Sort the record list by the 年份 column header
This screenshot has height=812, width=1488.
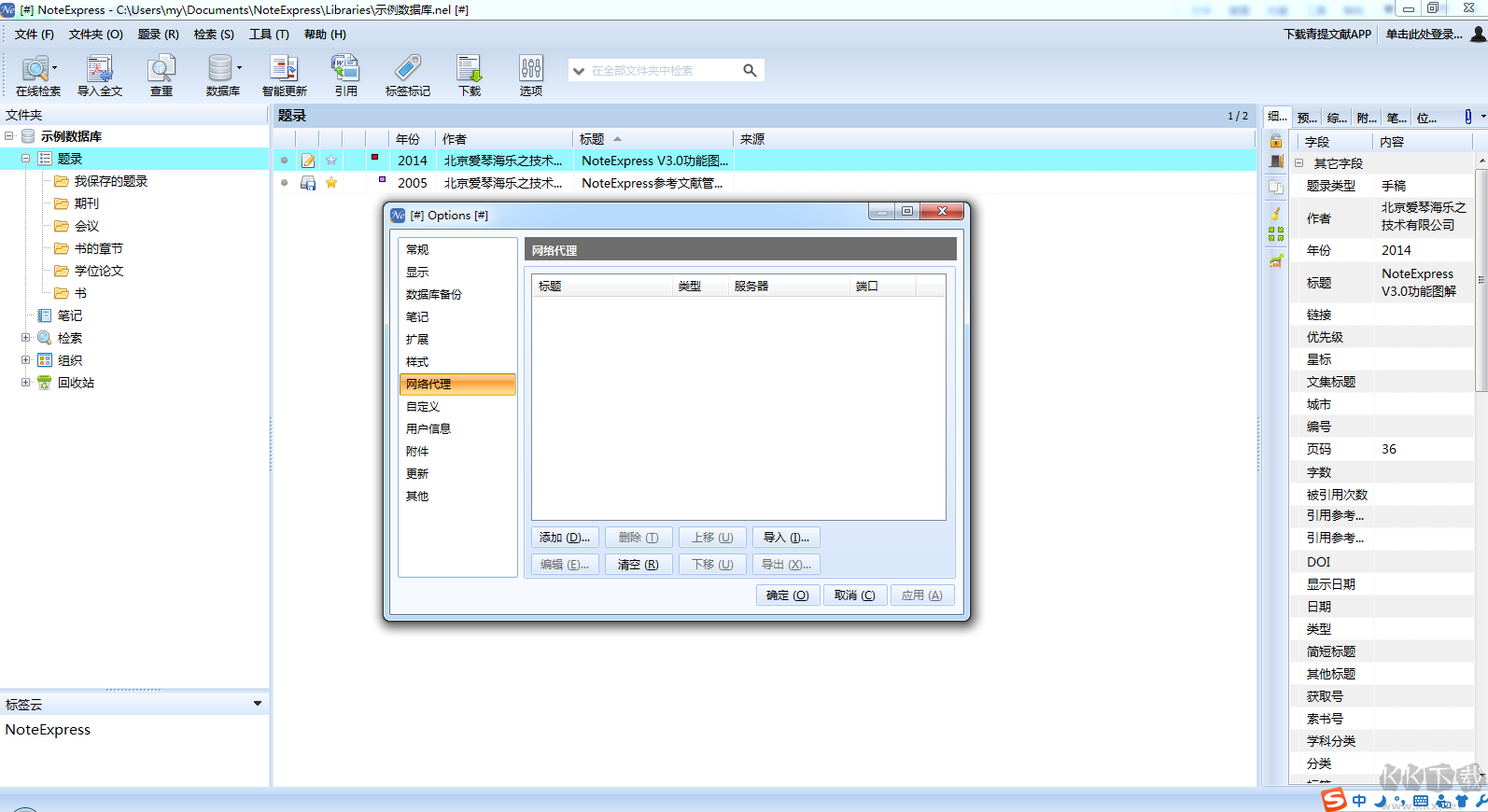[412, 139]
